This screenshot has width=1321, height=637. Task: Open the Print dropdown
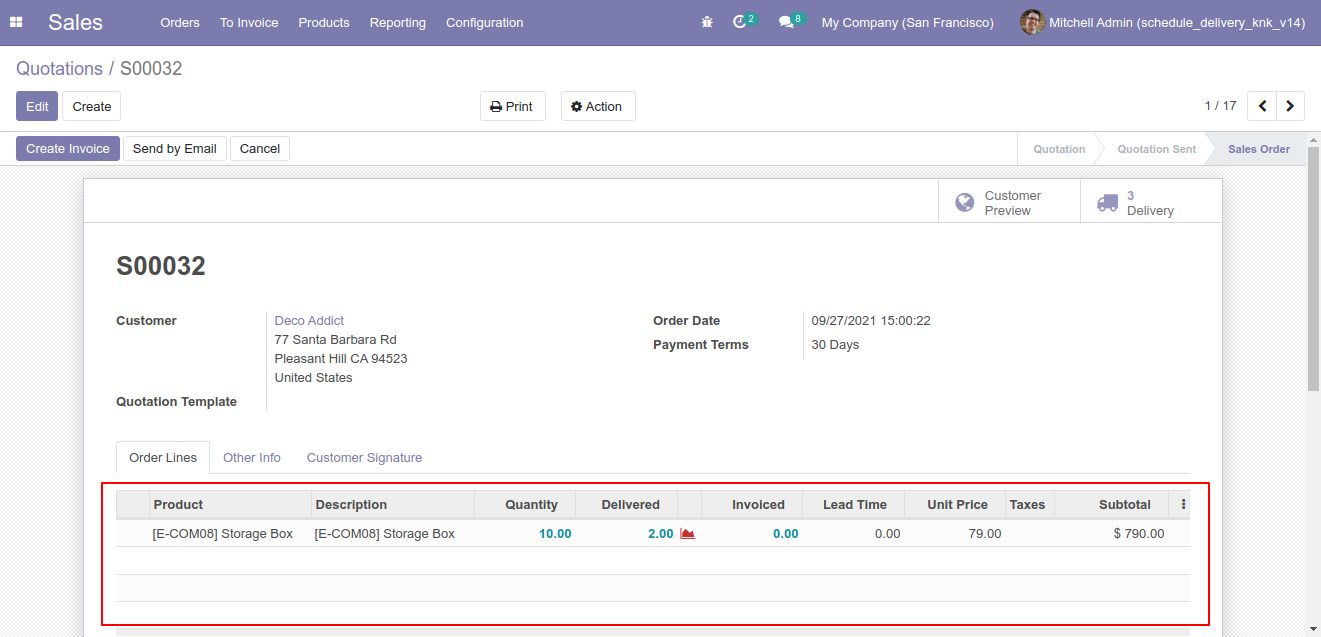(512, 106)
